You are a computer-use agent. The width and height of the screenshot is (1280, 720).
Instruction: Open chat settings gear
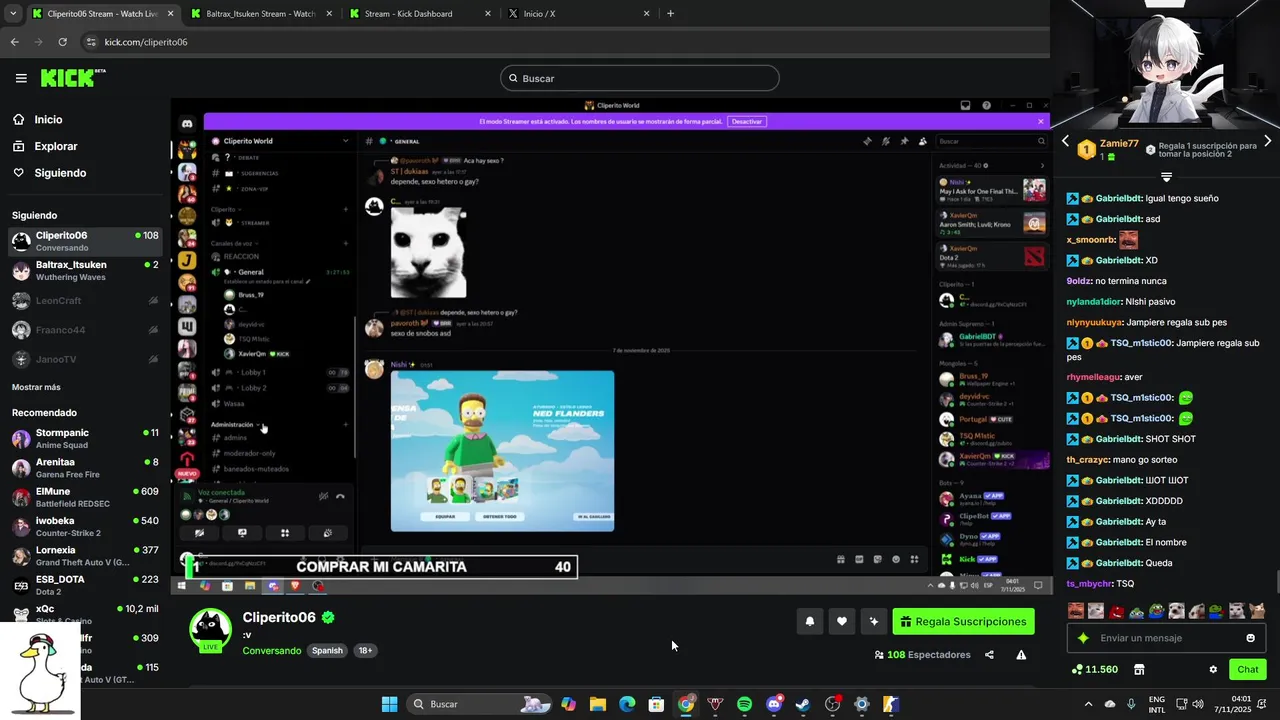point(1213,669)
